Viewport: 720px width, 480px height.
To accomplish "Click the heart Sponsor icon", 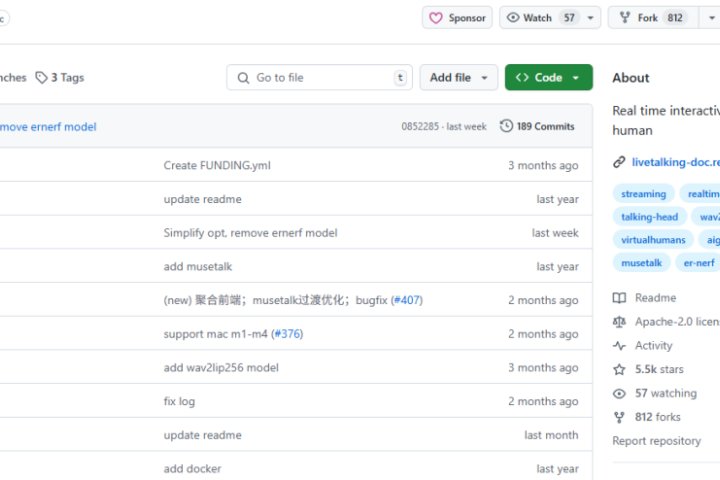I will (x=436, y=18).
